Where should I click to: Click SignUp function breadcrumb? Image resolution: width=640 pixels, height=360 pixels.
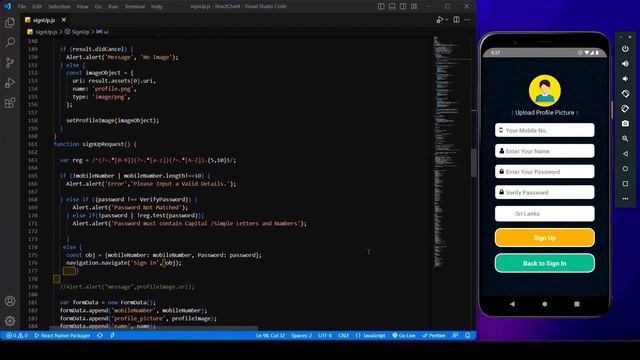click(x=80, y=32)
